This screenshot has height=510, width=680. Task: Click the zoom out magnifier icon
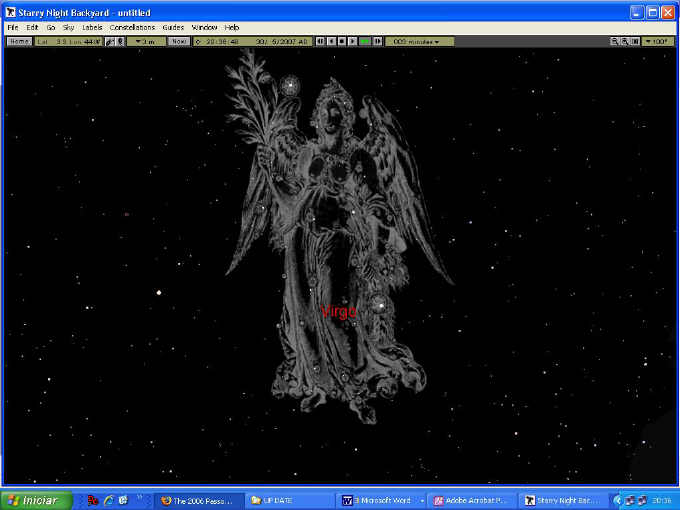[615, 42]
